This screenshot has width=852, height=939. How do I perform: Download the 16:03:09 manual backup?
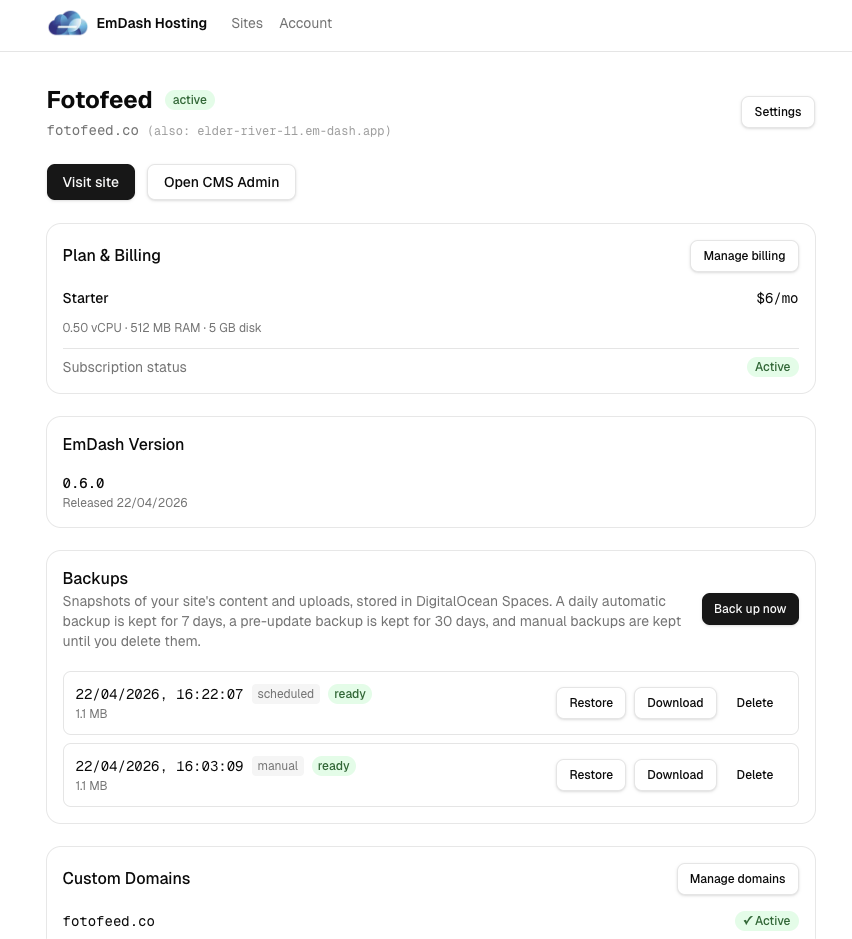click(675, 775)
